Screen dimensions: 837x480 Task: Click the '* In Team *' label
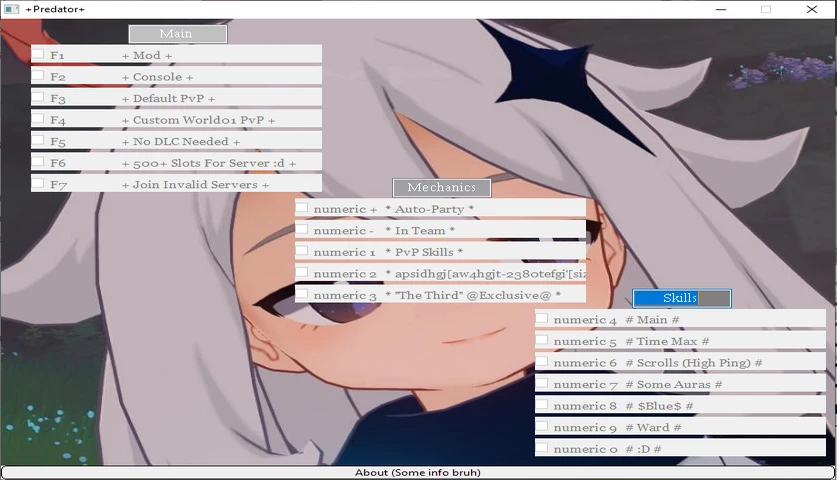(x=420, y=231)
